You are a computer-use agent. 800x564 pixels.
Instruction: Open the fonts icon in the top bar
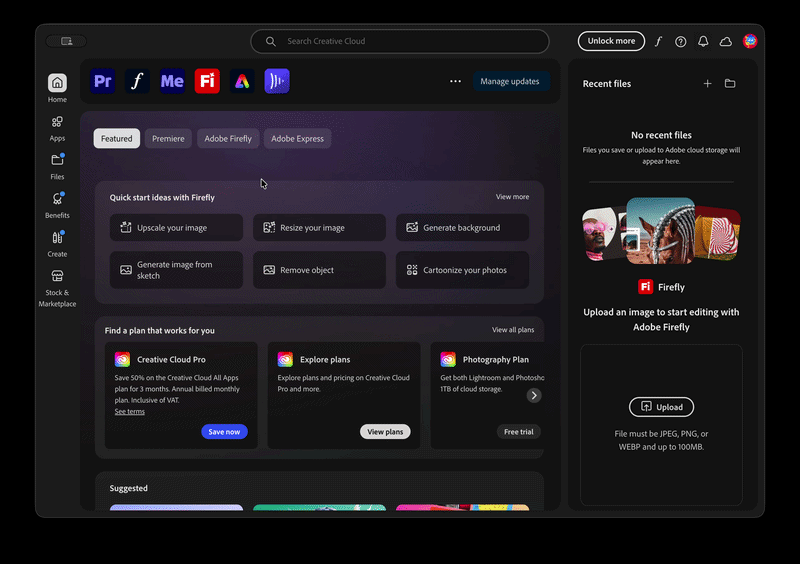pos(658,41)
